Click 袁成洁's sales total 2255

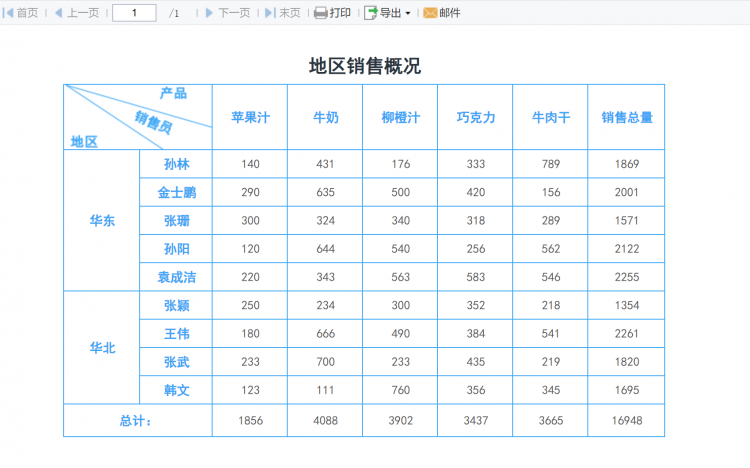click(x=627, y=277)
